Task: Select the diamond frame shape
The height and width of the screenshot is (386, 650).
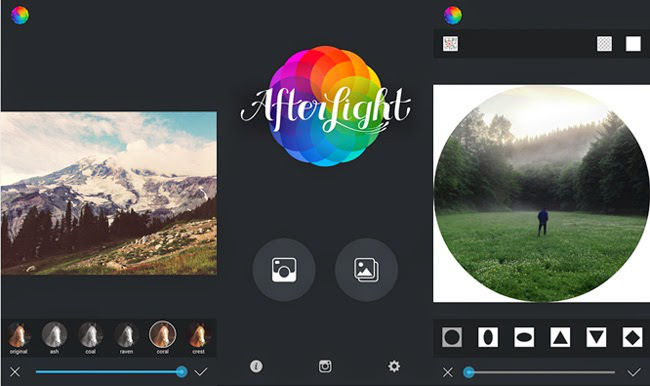Action: tap(633, 337)
